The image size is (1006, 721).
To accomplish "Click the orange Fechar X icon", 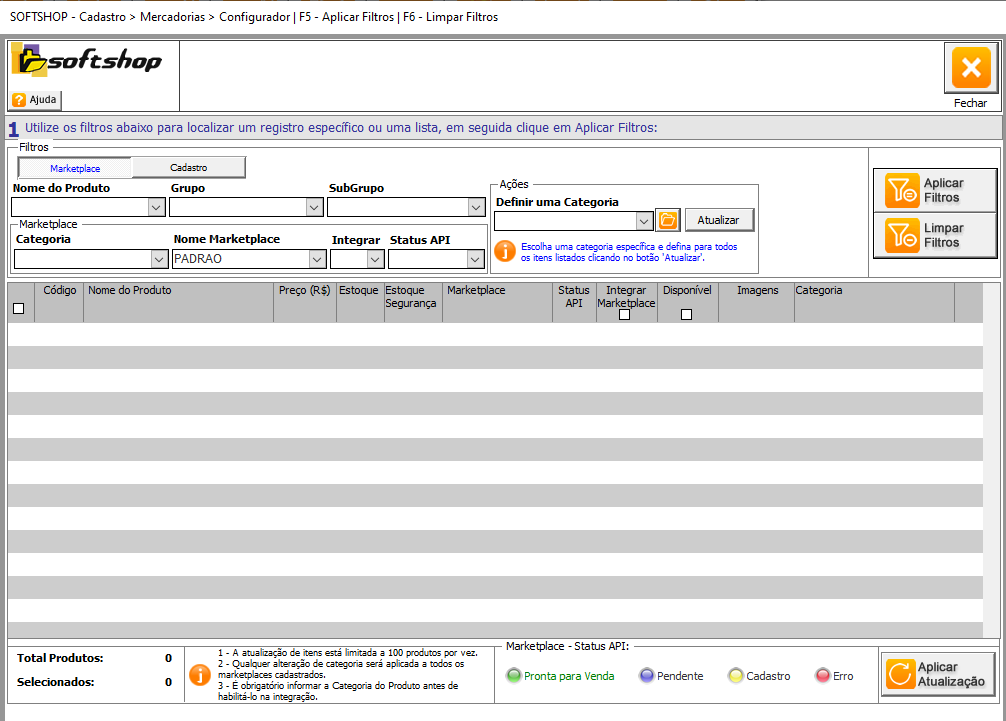I will pos(969,69).
